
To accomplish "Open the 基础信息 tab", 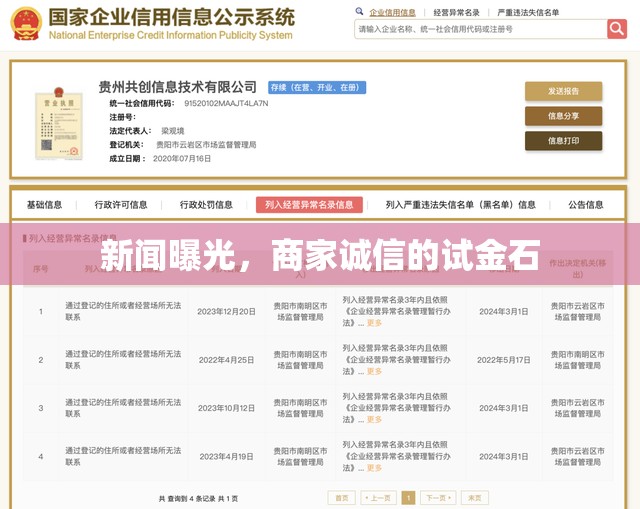I will click(44, 204).
